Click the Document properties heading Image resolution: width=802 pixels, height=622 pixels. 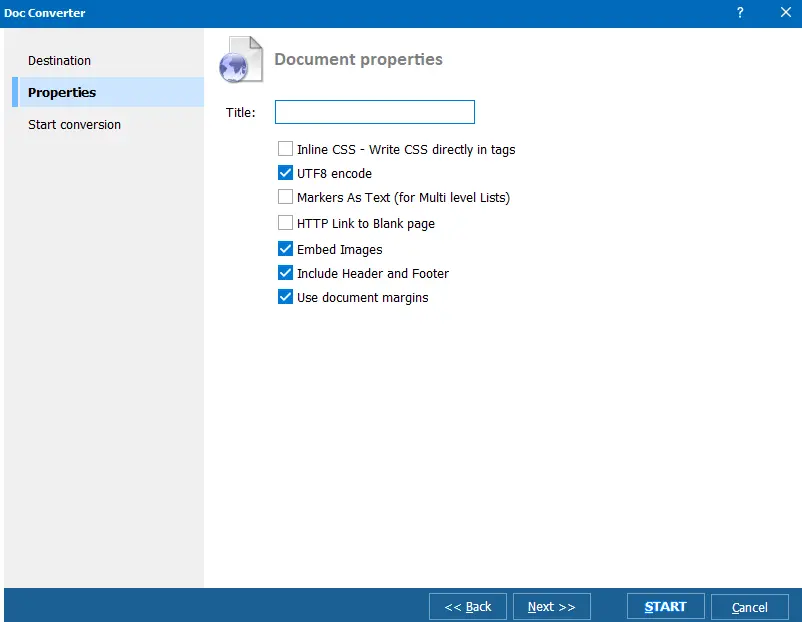point(358,59)
